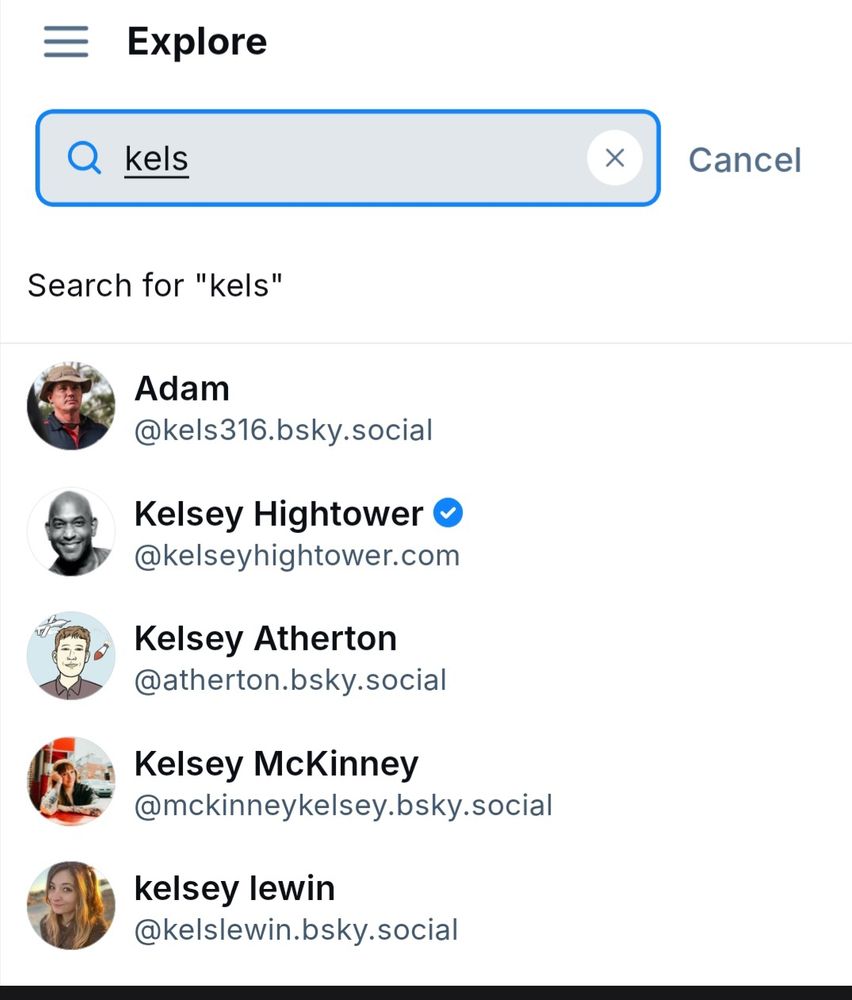The image size is (852, 1000).
Task: Click the @kels316.bsky.social handle
Action: [x=283, y=431]
